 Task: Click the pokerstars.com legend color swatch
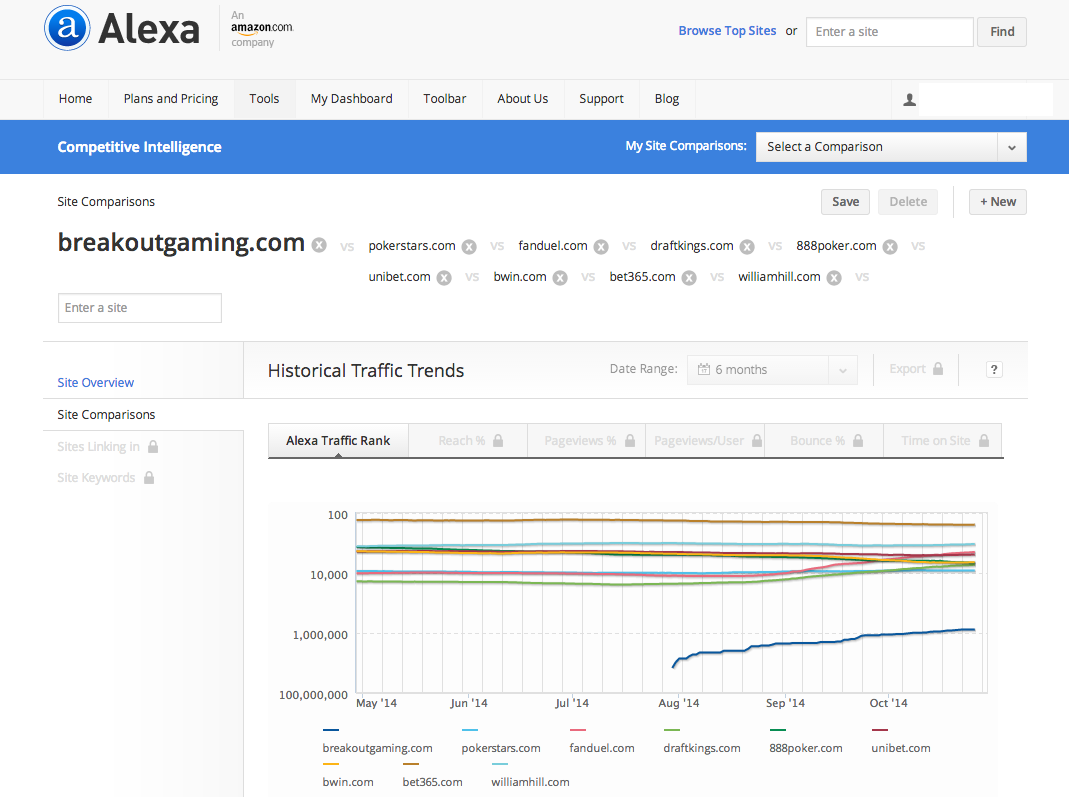(470, 730)
